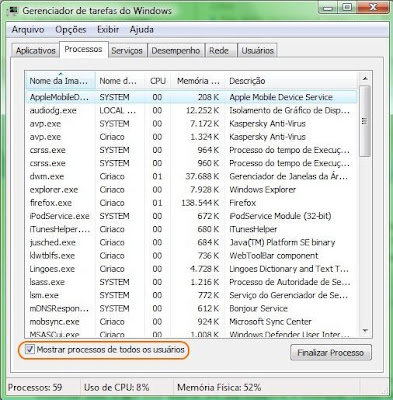Screen dimensions: 393x400
Task: Open the Arquivo menu
Action: click(x=28, y=30)
